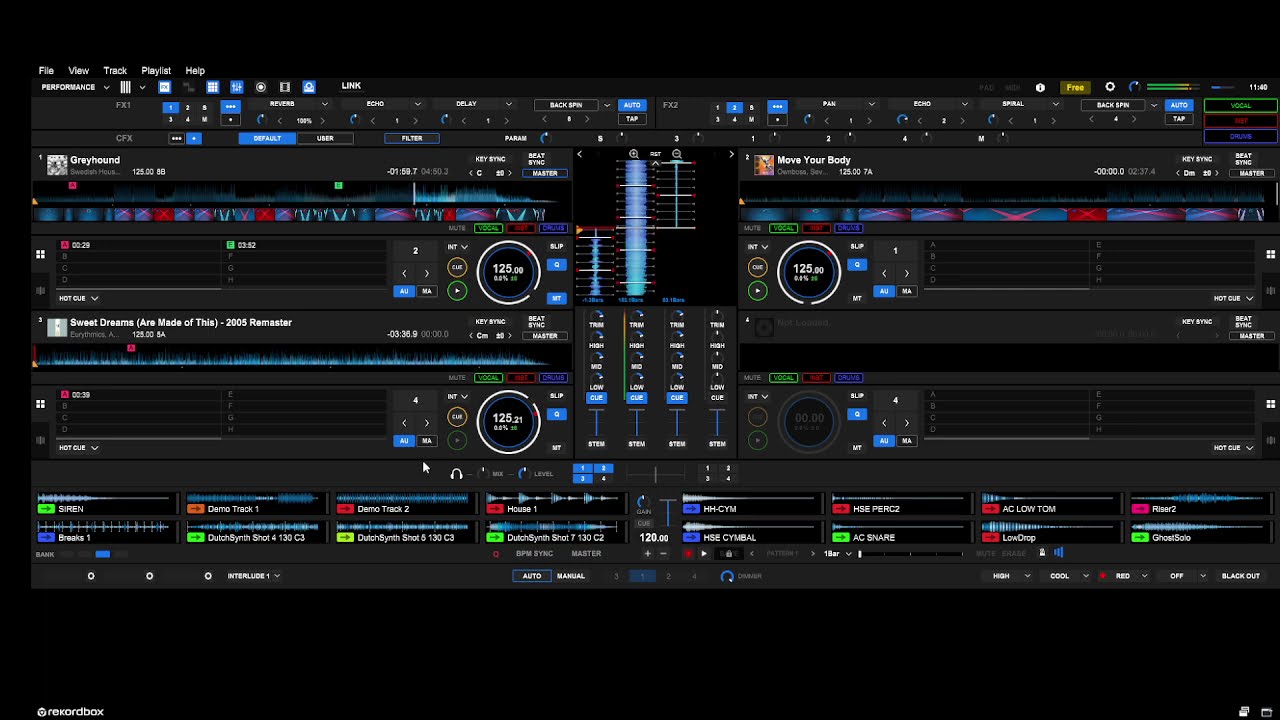Click the FILTER button in CFX
Image resolution: width=1280 pixels, height=720 pixels.
point(412,139)
